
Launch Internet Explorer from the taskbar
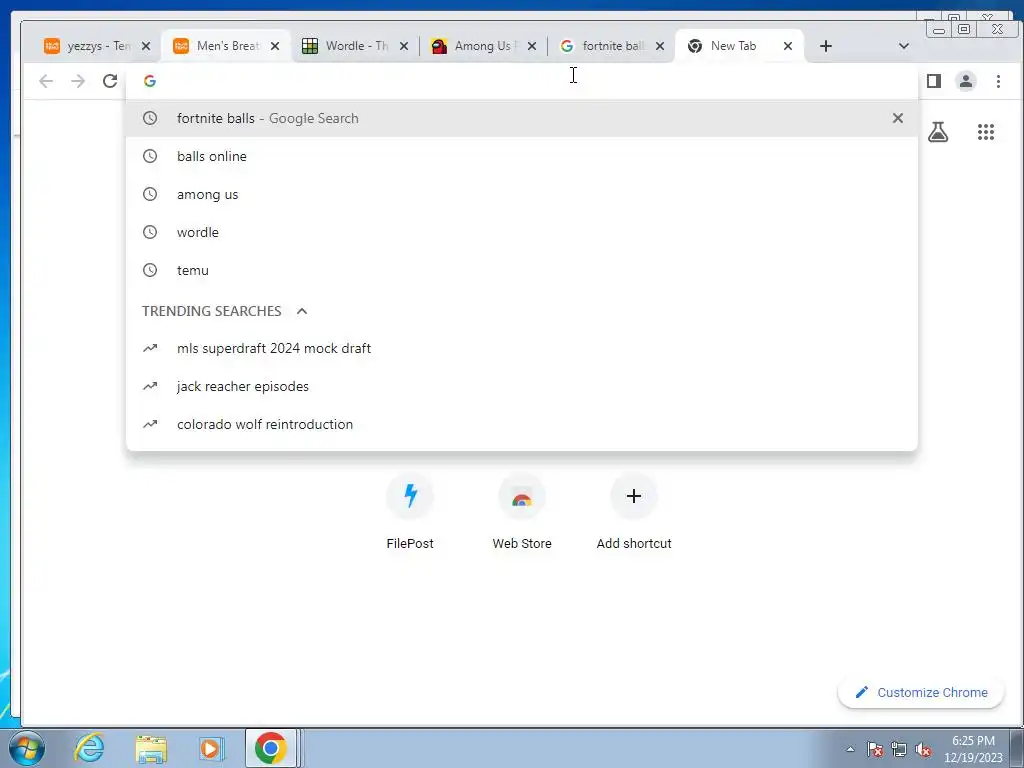(89, 748)
